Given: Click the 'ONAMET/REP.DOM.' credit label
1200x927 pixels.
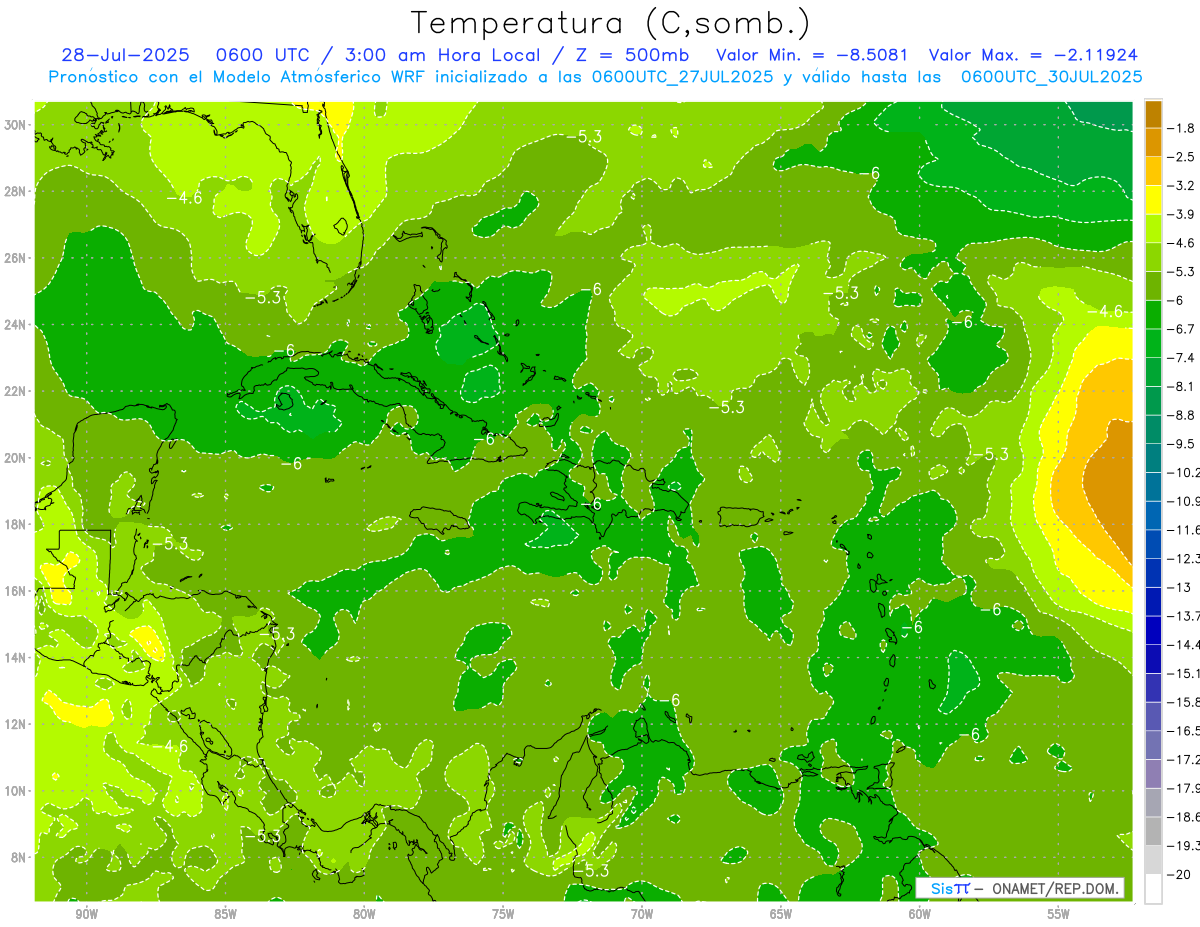Looking at the screenshot, I should (x=1057, y=888).
